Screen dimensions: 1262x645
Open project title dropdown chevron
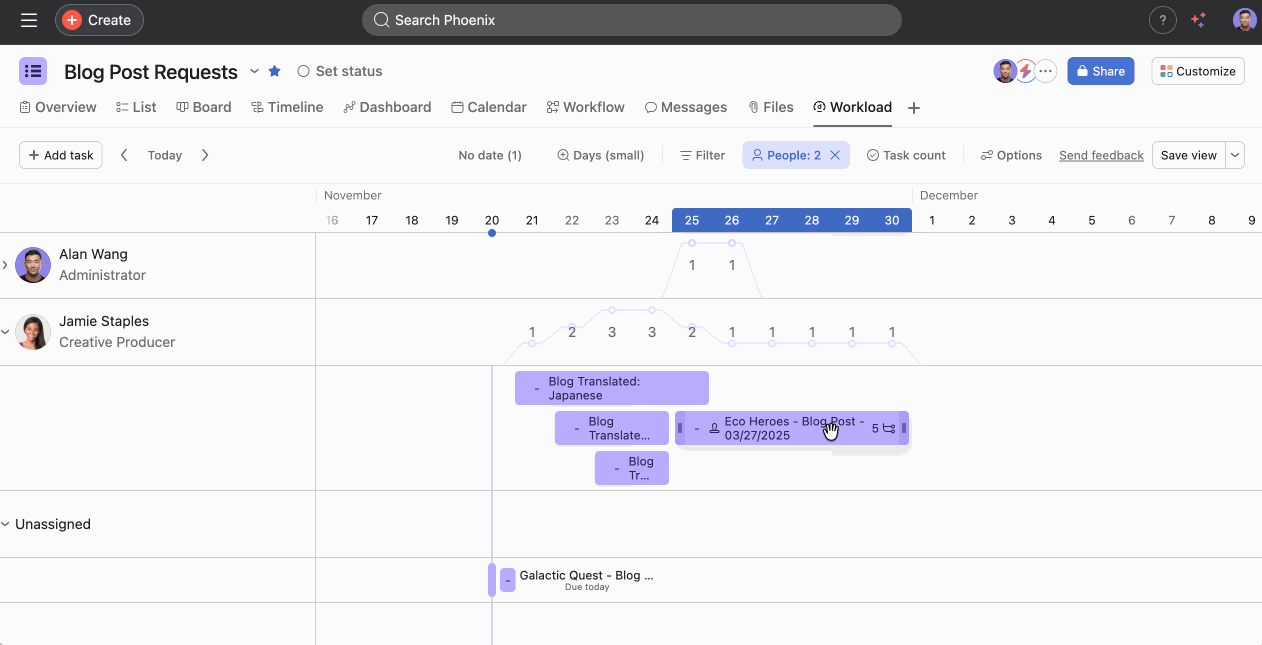tap(254, 71)
